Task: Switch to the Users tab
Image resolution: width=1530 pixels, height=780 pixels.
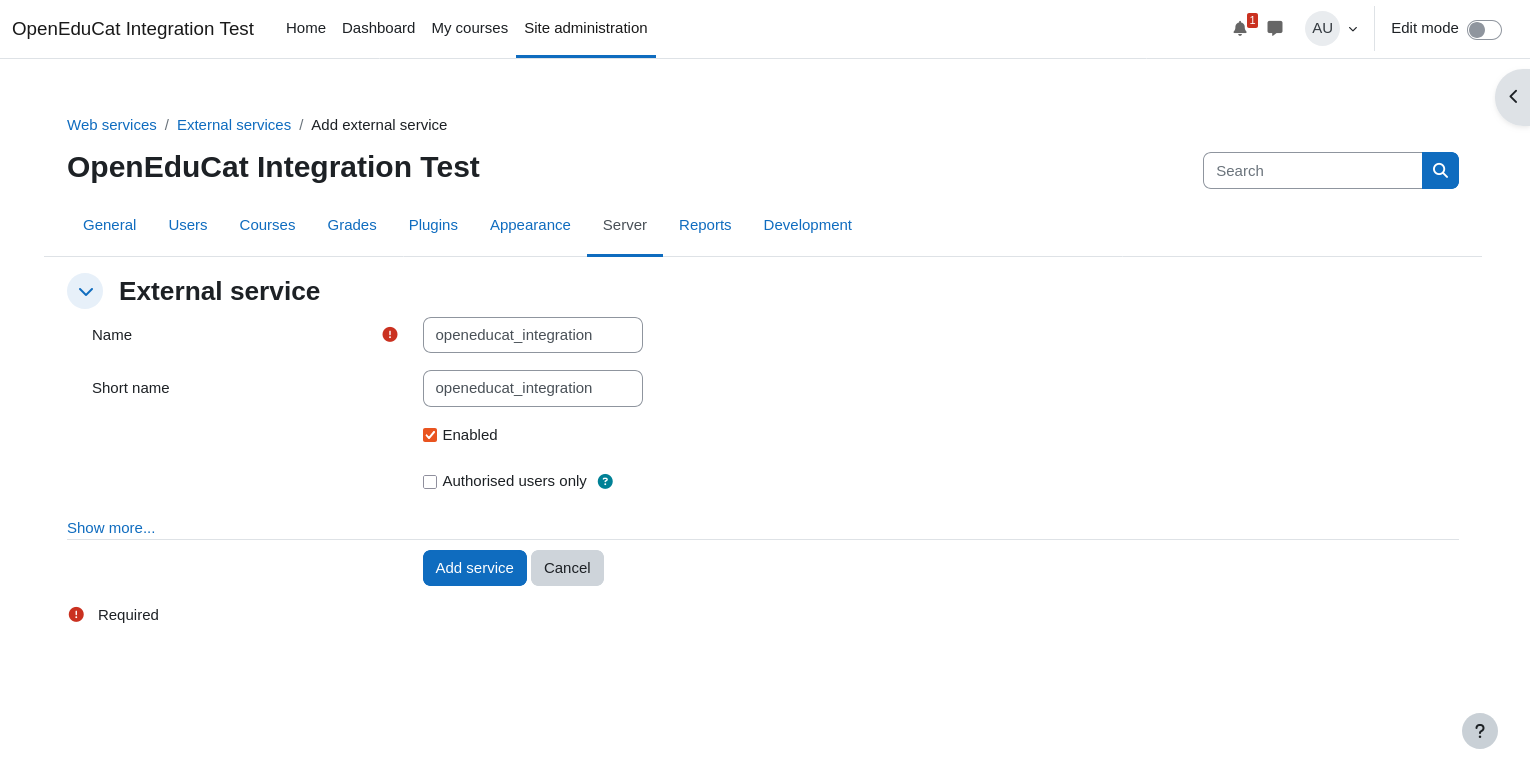Action: [x=188, y=225]
